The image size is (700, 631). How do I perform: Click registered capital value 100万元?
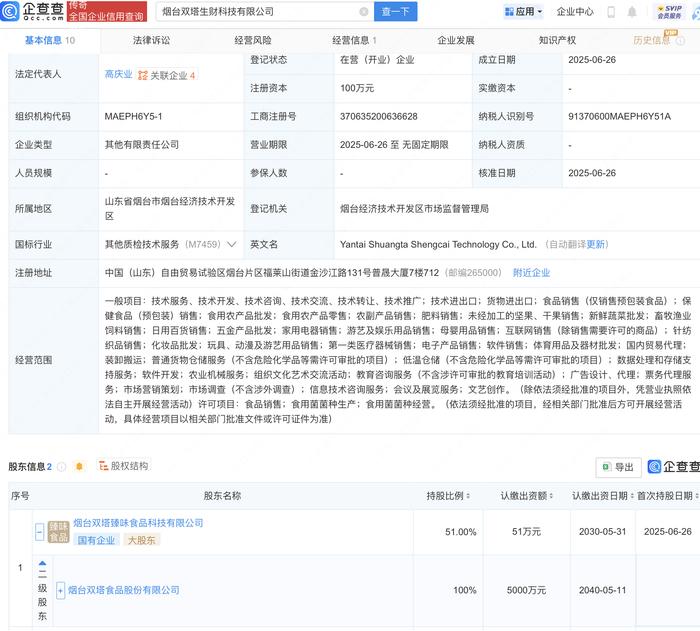pos(357,88)
